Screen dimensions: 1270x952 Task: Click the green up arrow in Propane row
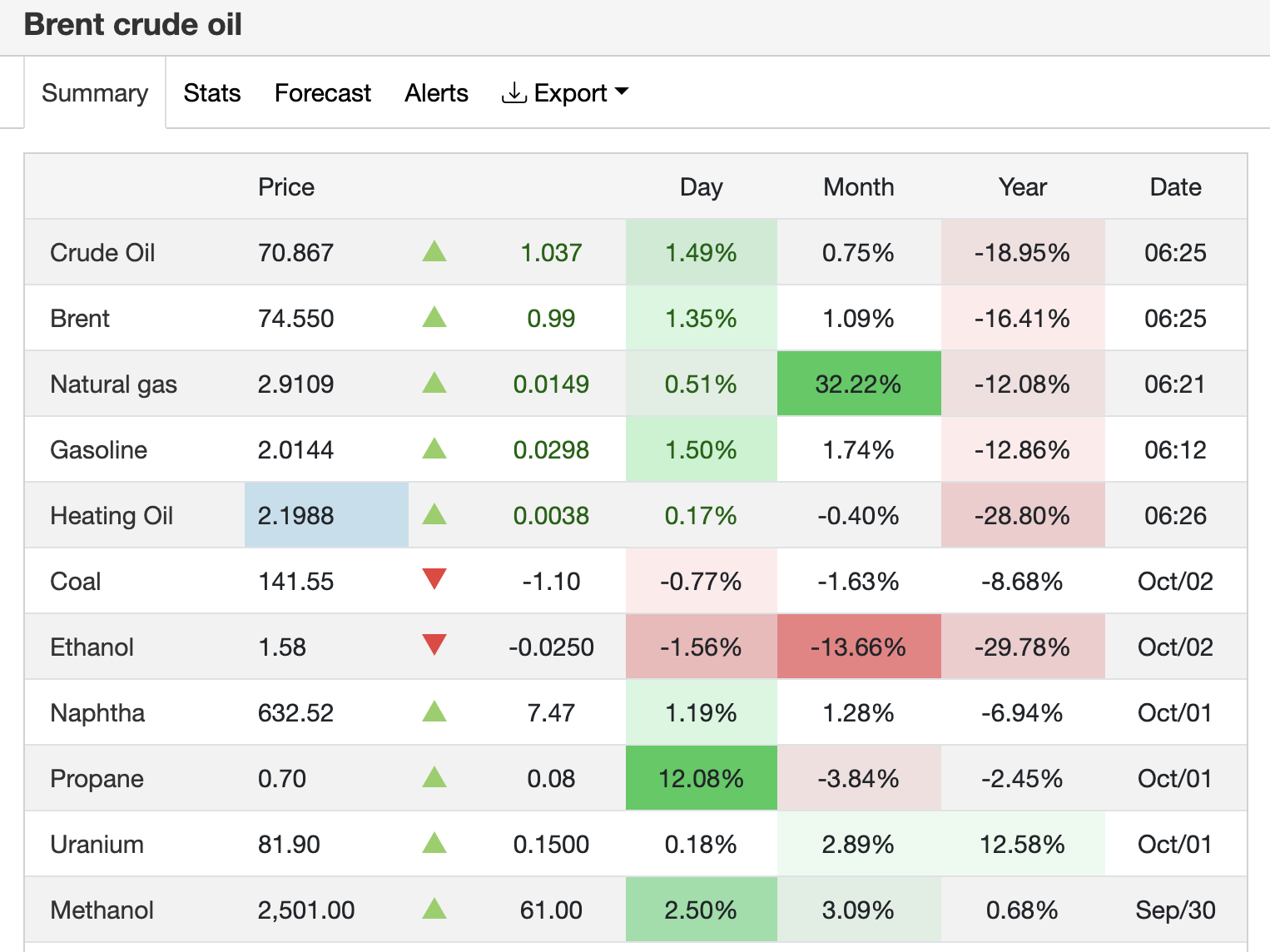tap(434, 776)
